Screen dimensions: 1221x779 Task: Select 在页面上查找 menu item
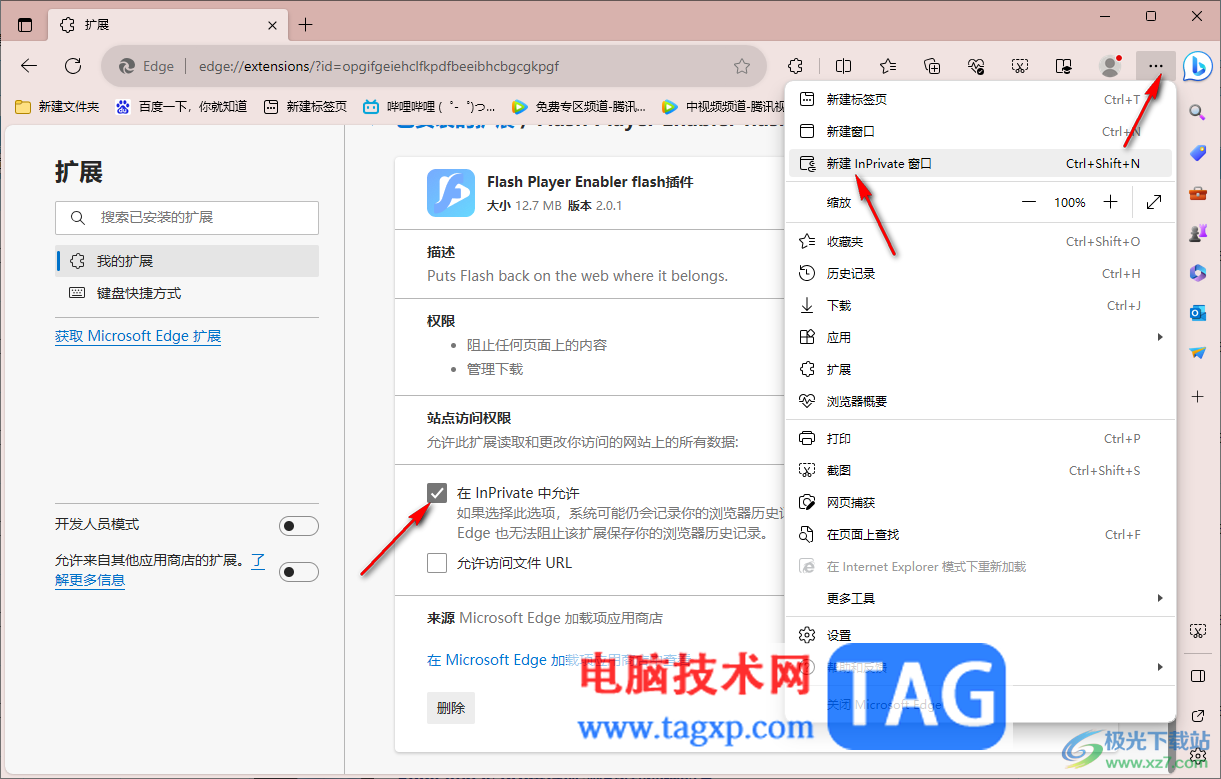tap(981, 534)
